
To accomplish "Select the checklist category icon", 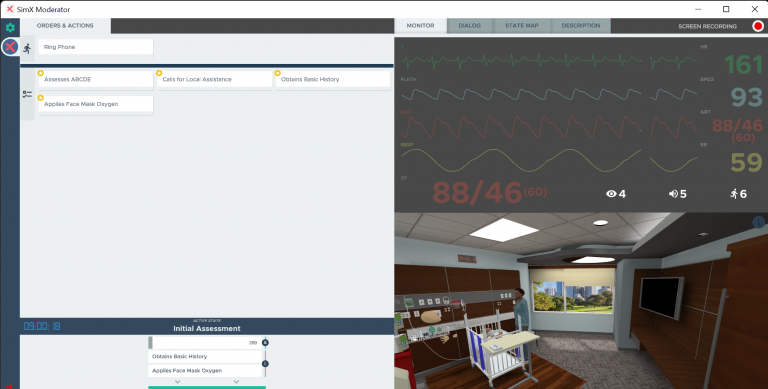I will click(27, 94).
